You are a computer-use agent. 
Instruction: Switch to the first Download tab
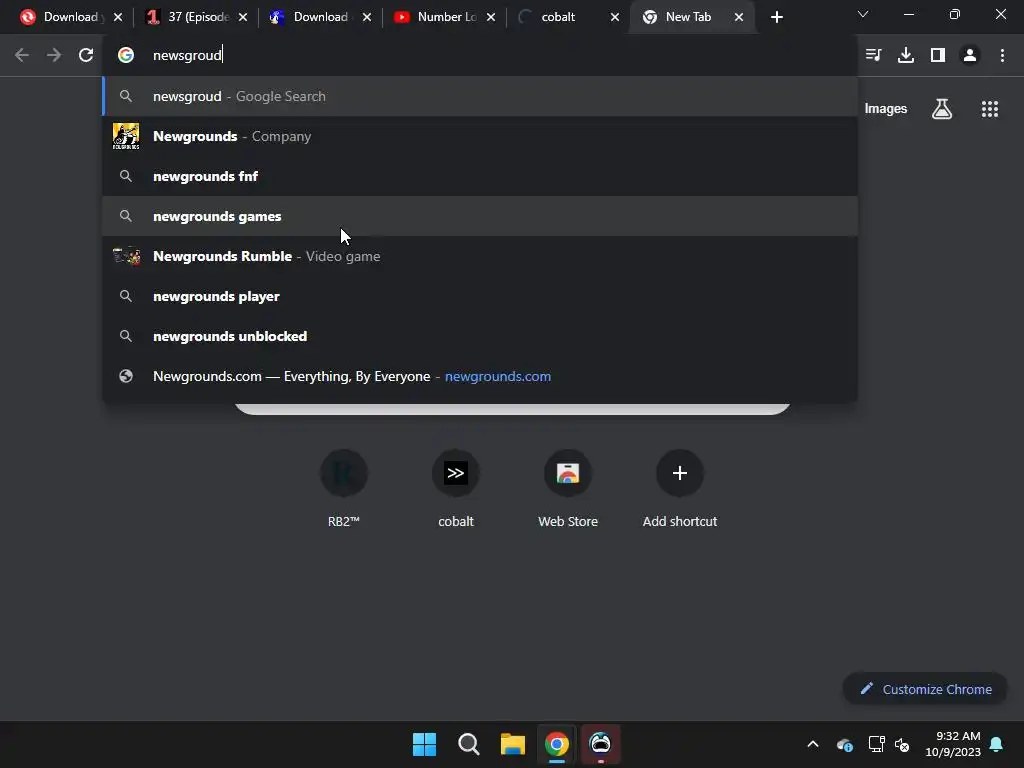click(x=71, y=17)
